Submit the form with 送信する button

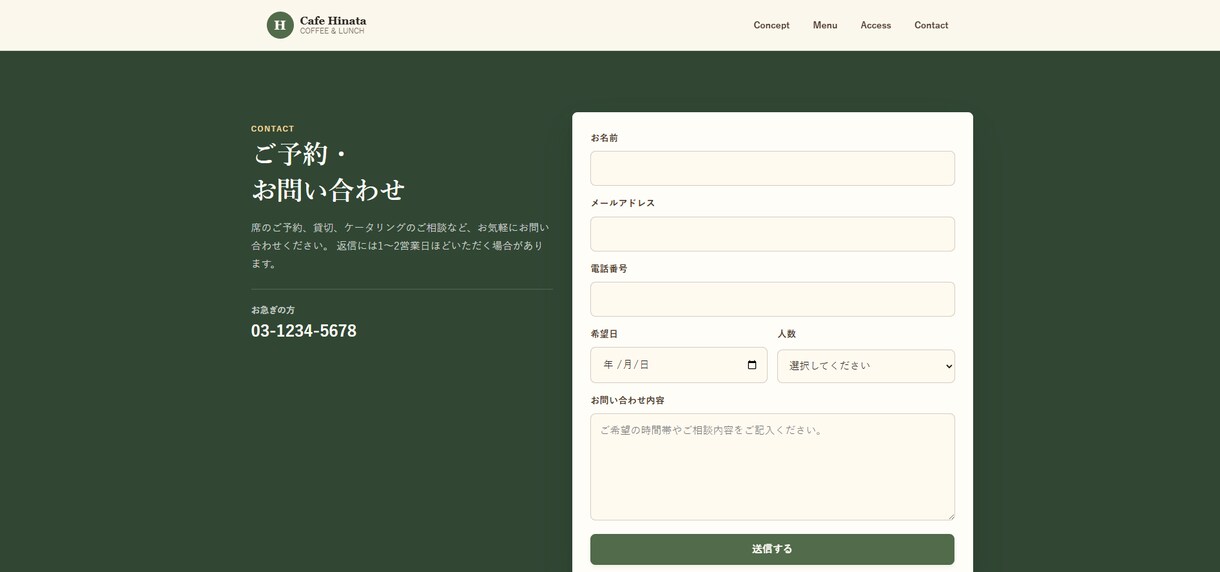click(x=772, y=549)
